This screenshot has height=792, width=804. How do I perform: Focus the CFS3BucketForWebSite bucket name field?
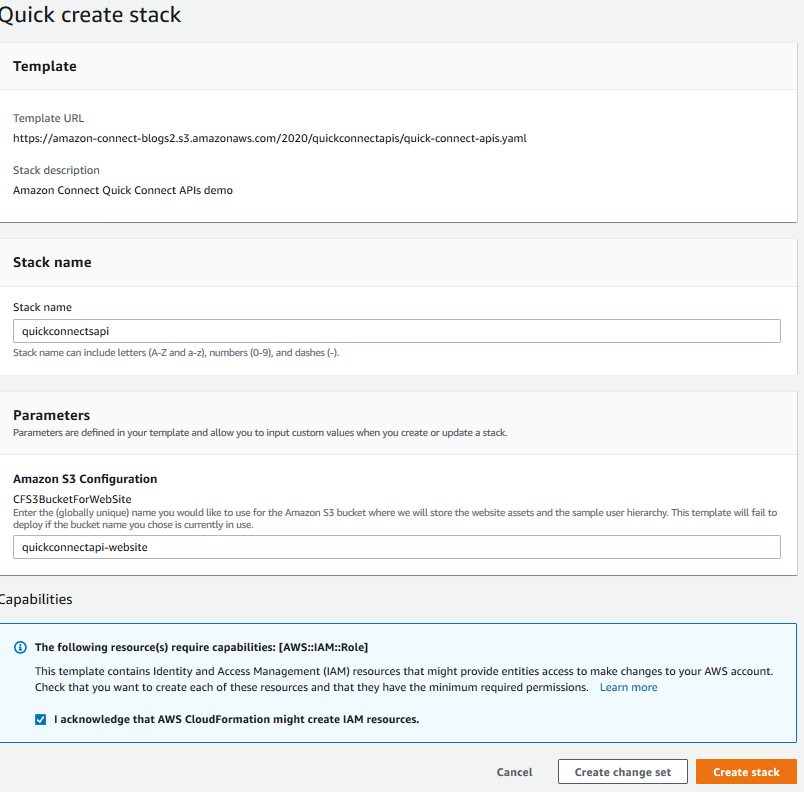click(397, 547)
